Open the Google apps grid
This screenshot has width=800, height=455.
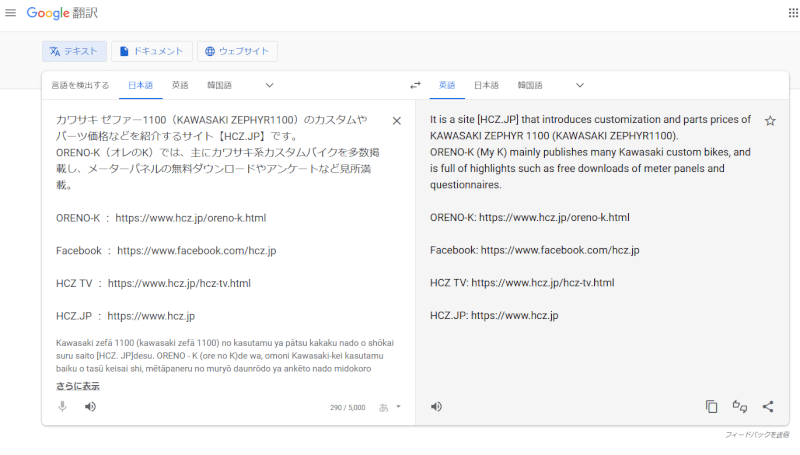(793, 13)
